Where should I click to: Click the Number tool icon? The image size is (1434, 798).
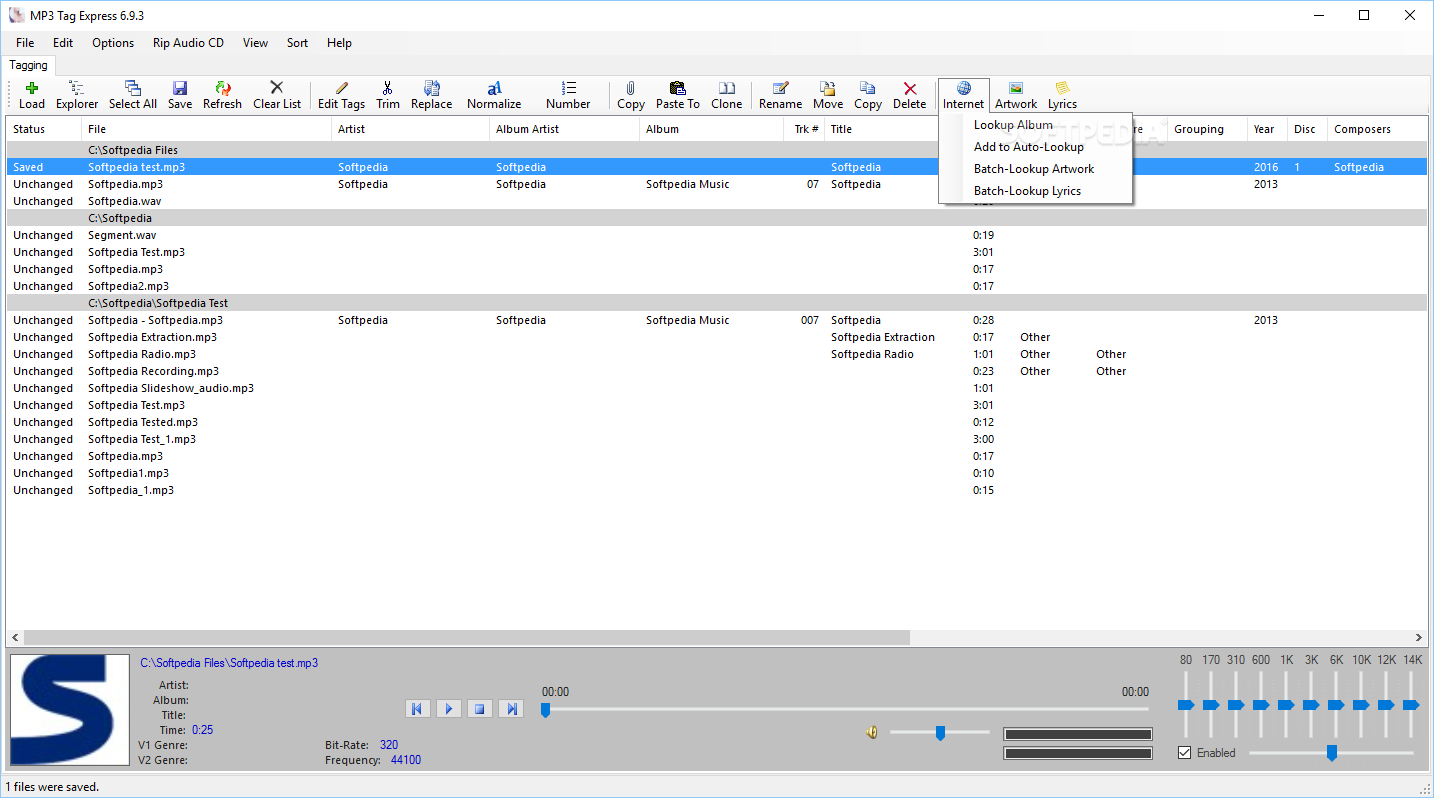click(x=568, y=95)
